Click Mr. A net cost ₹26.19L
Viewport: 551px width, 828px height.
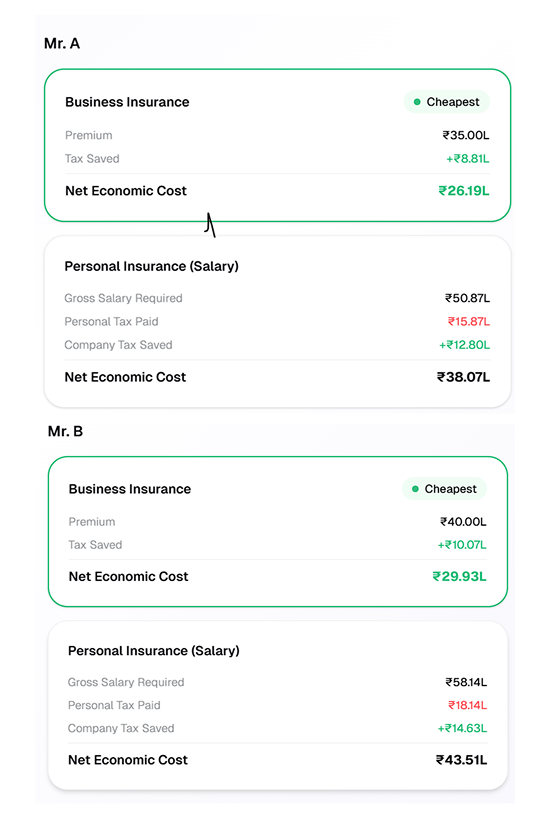click(464, 191)
